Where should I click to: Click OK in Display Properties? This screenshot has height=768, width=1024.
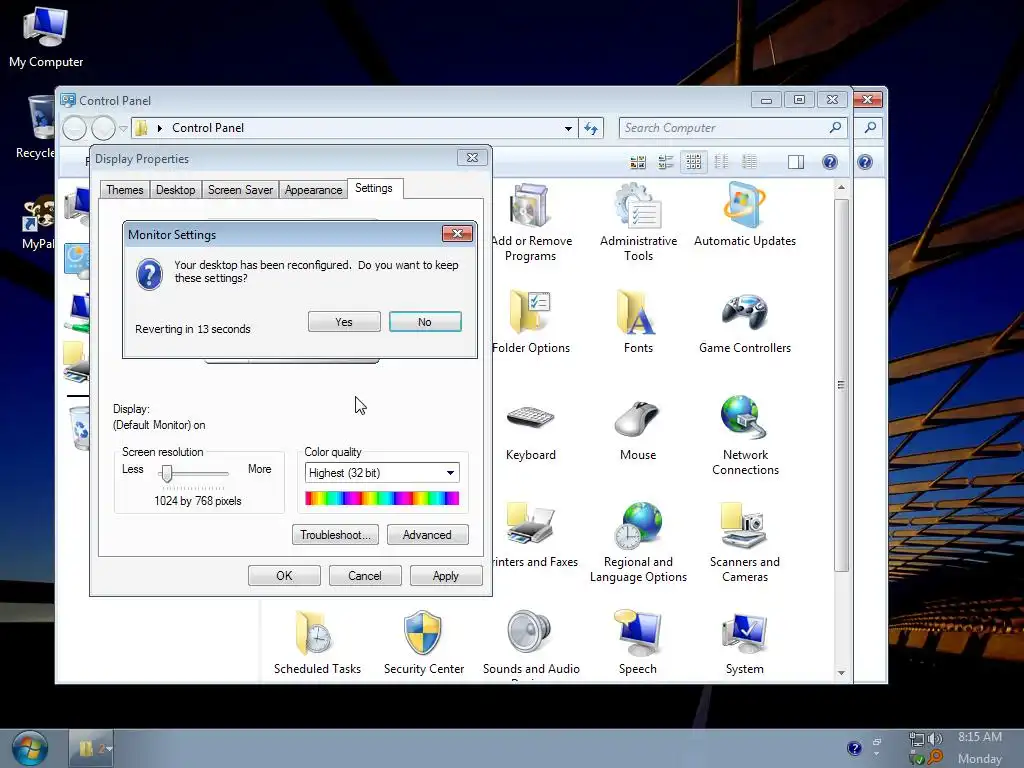click(284, 576)
